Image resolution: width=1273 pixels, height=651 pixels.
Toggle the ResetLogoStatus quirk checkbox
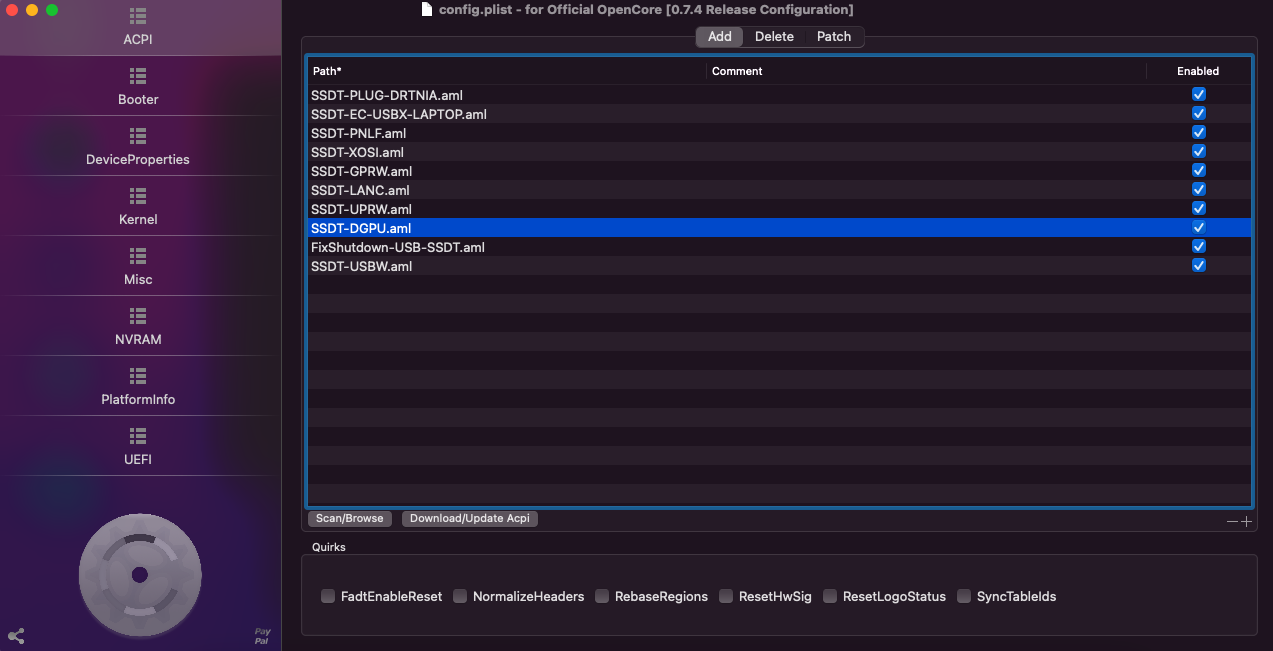[830, 596]
